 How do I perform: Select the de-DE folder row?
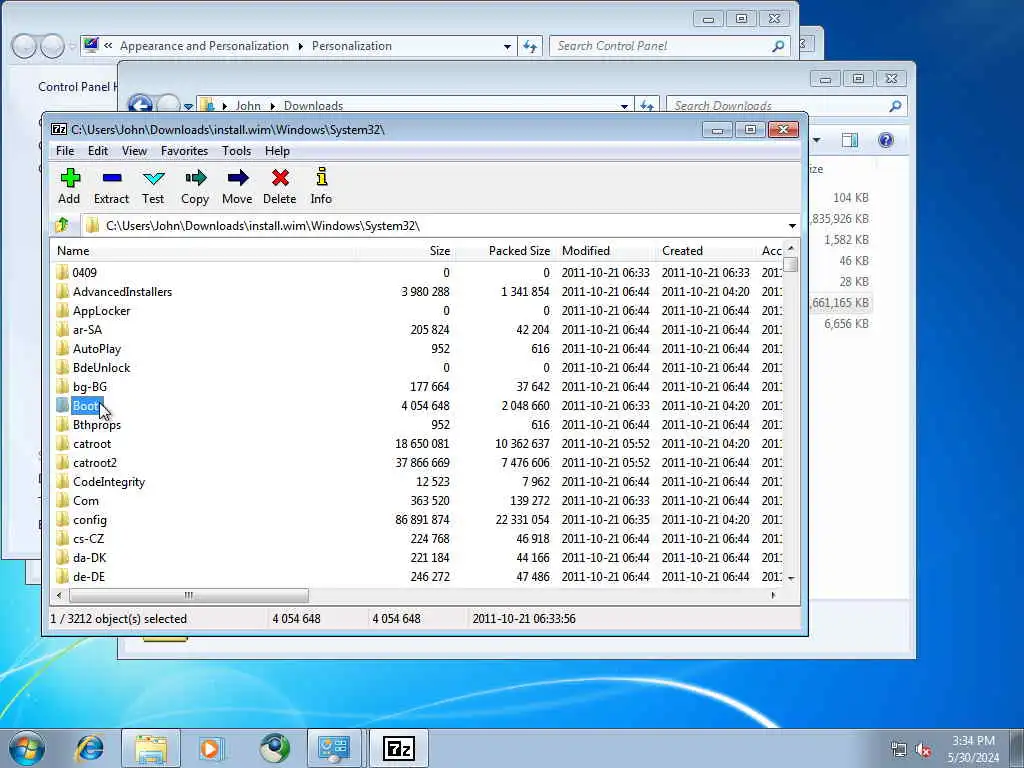click(418, 576)
